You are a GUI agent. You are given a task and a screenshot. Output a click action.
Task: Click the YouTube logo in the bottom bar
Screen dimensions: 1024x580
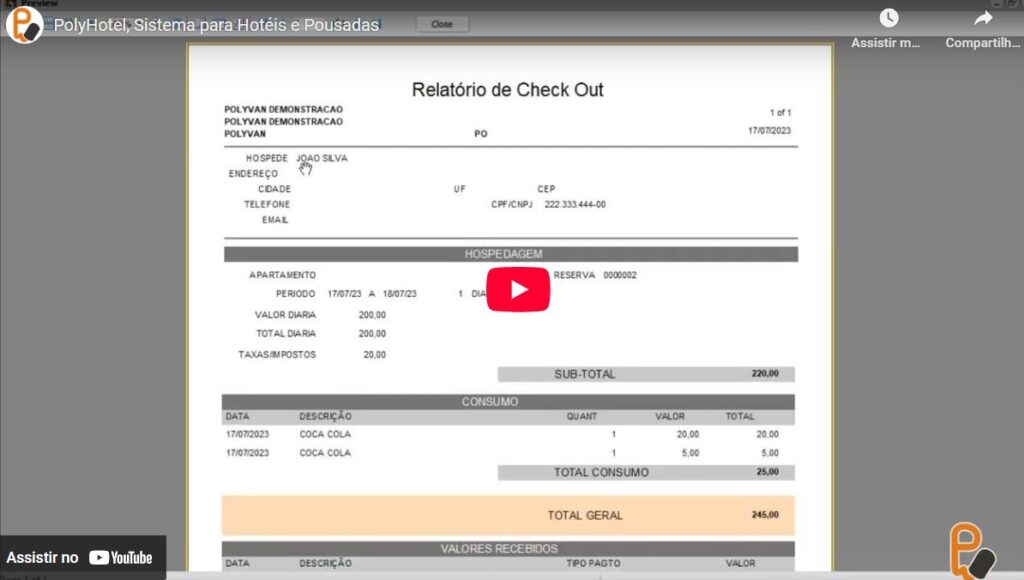tap(120, 558)
